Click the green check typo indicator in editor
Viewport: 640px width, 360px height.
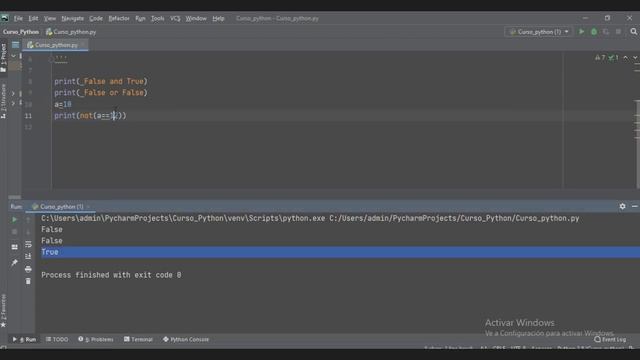613,58
